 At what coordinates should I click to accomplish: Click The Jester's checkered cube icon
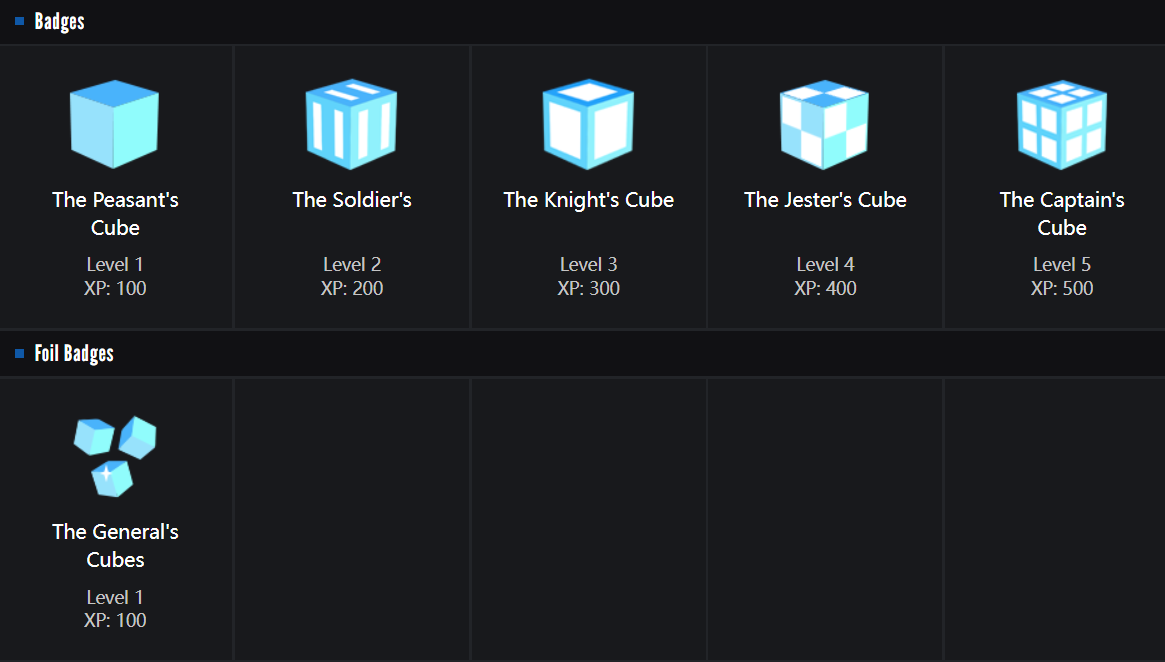(x=825, y=124)
